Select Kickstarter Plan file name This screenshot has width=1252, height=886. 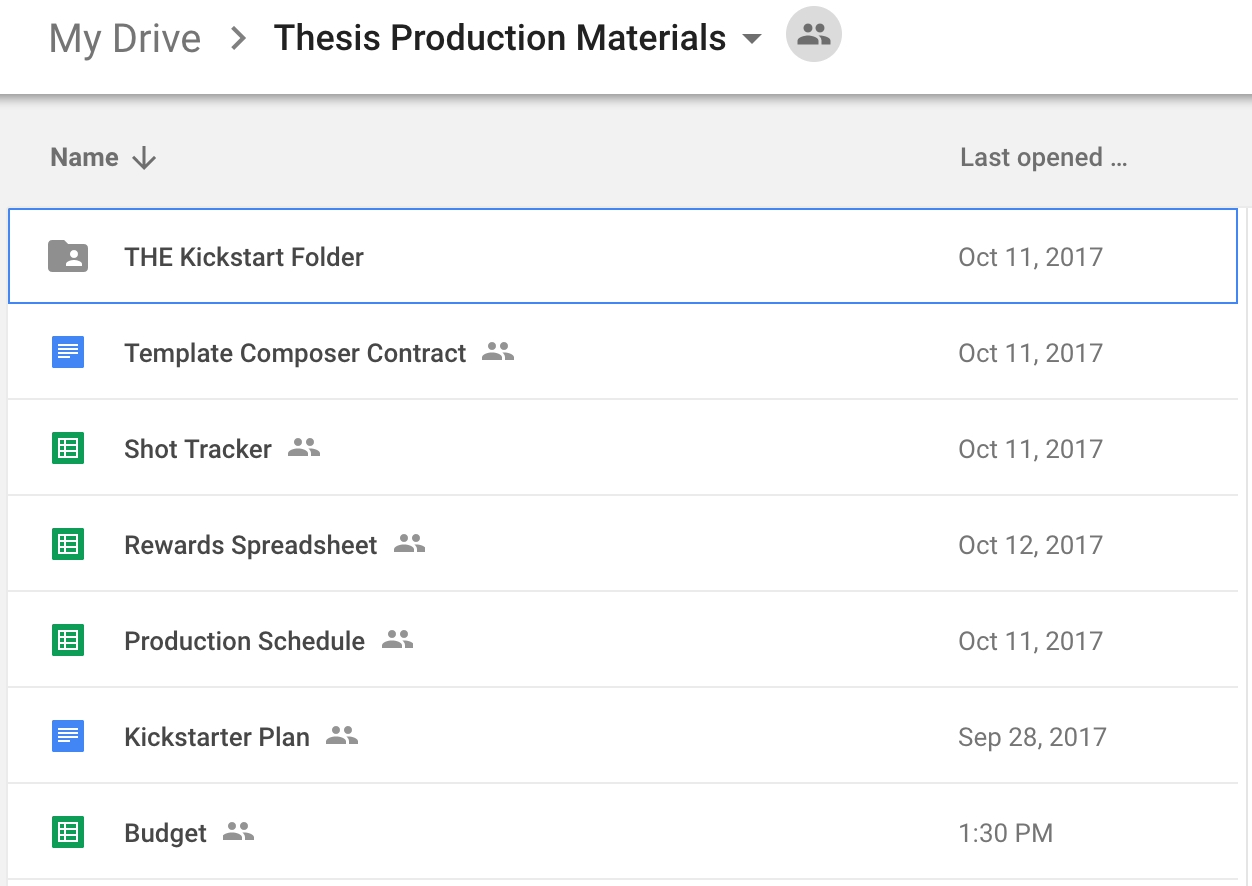point(217,737)
